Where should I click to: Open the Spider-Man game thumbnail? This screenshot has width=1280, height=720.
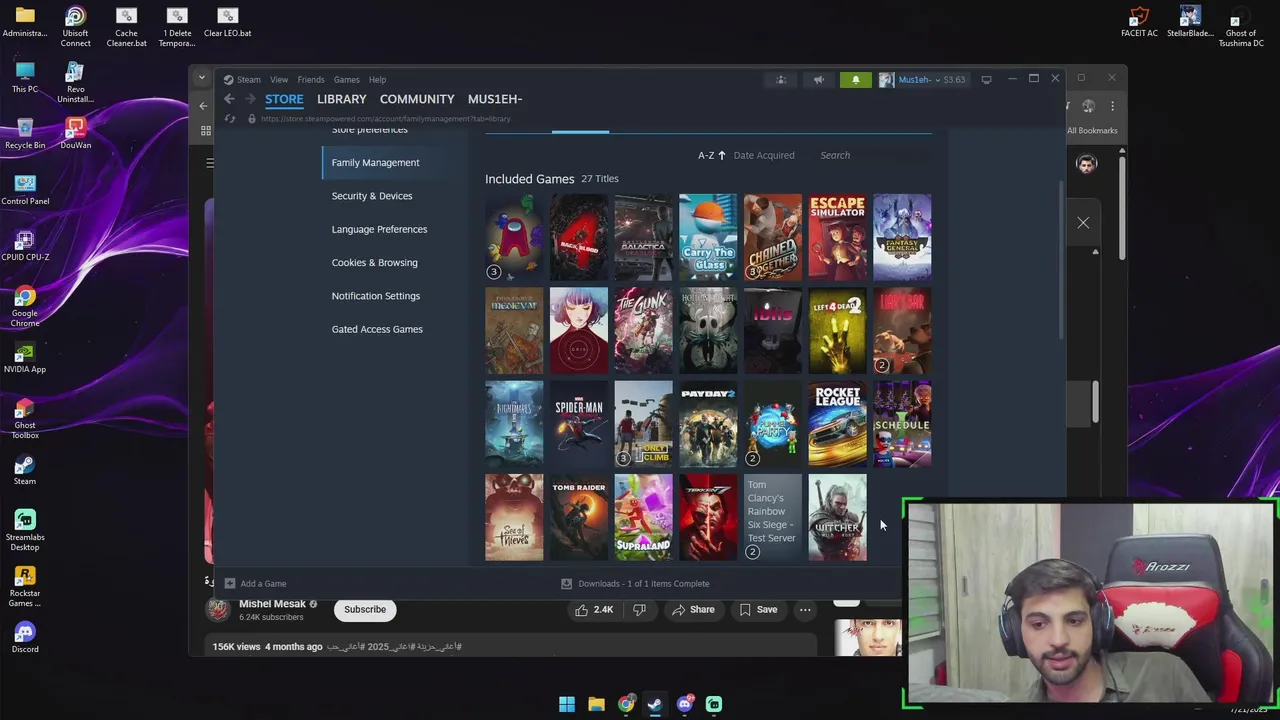point(579,424)
